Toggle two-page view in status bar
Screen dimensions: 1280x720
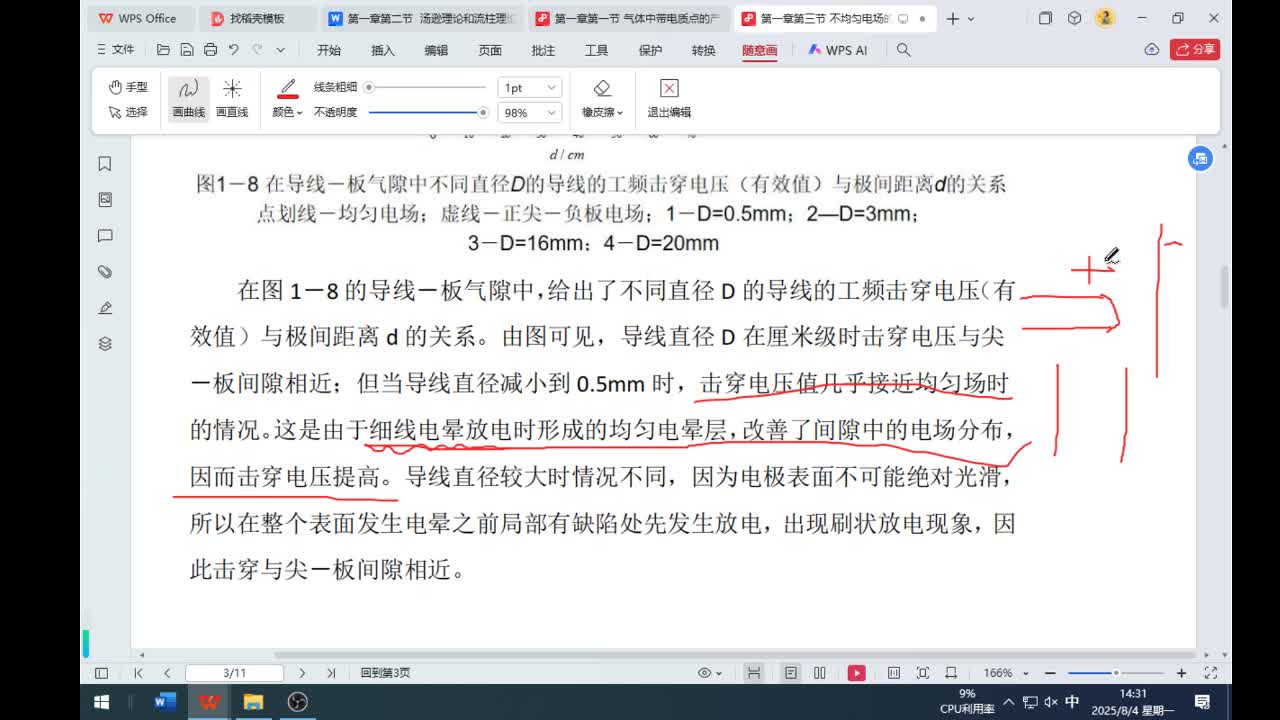click(x=820, y=673)
